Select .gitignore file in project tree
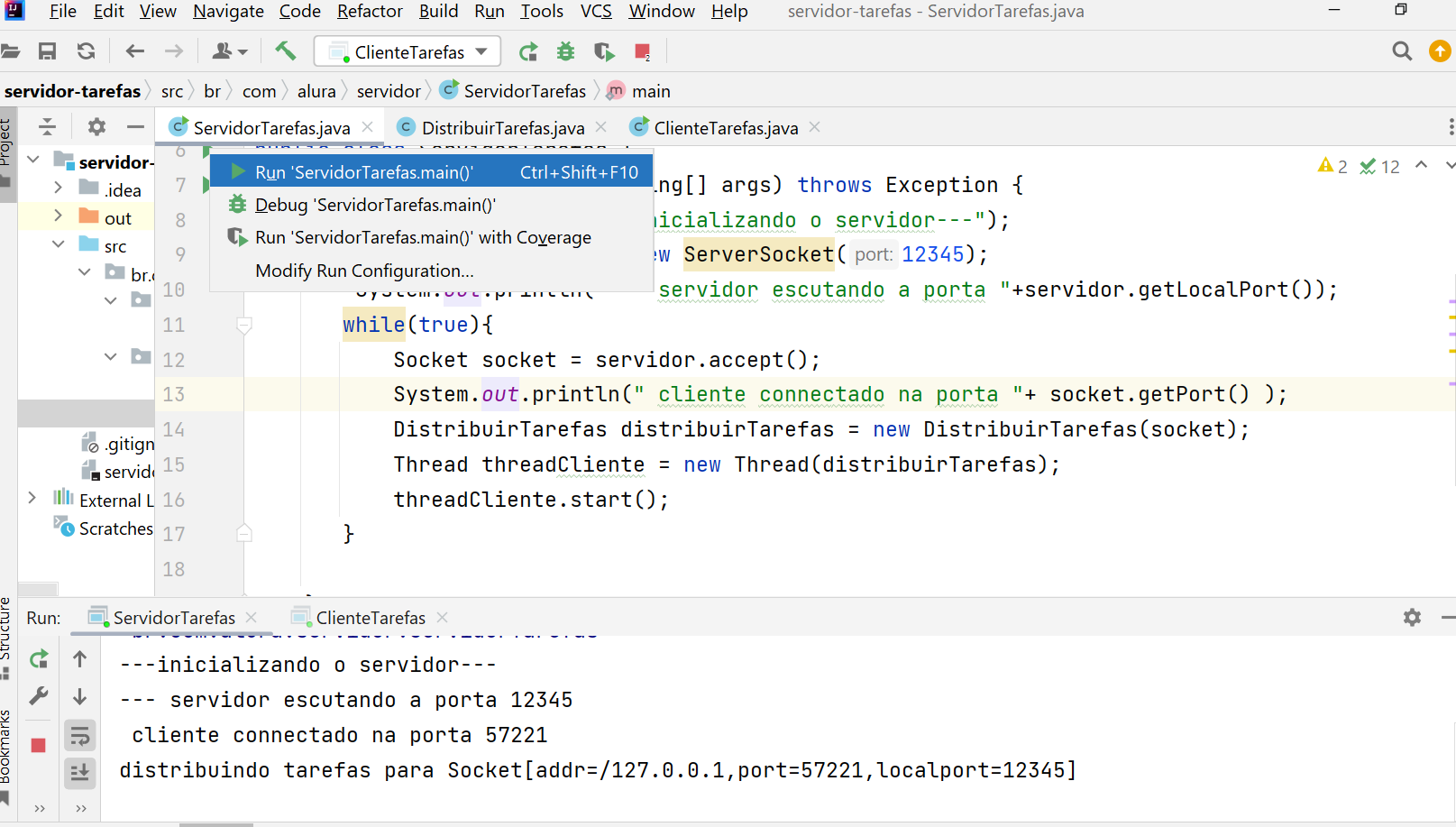Screen dimensions: 1456x827 tap(129, 444)
